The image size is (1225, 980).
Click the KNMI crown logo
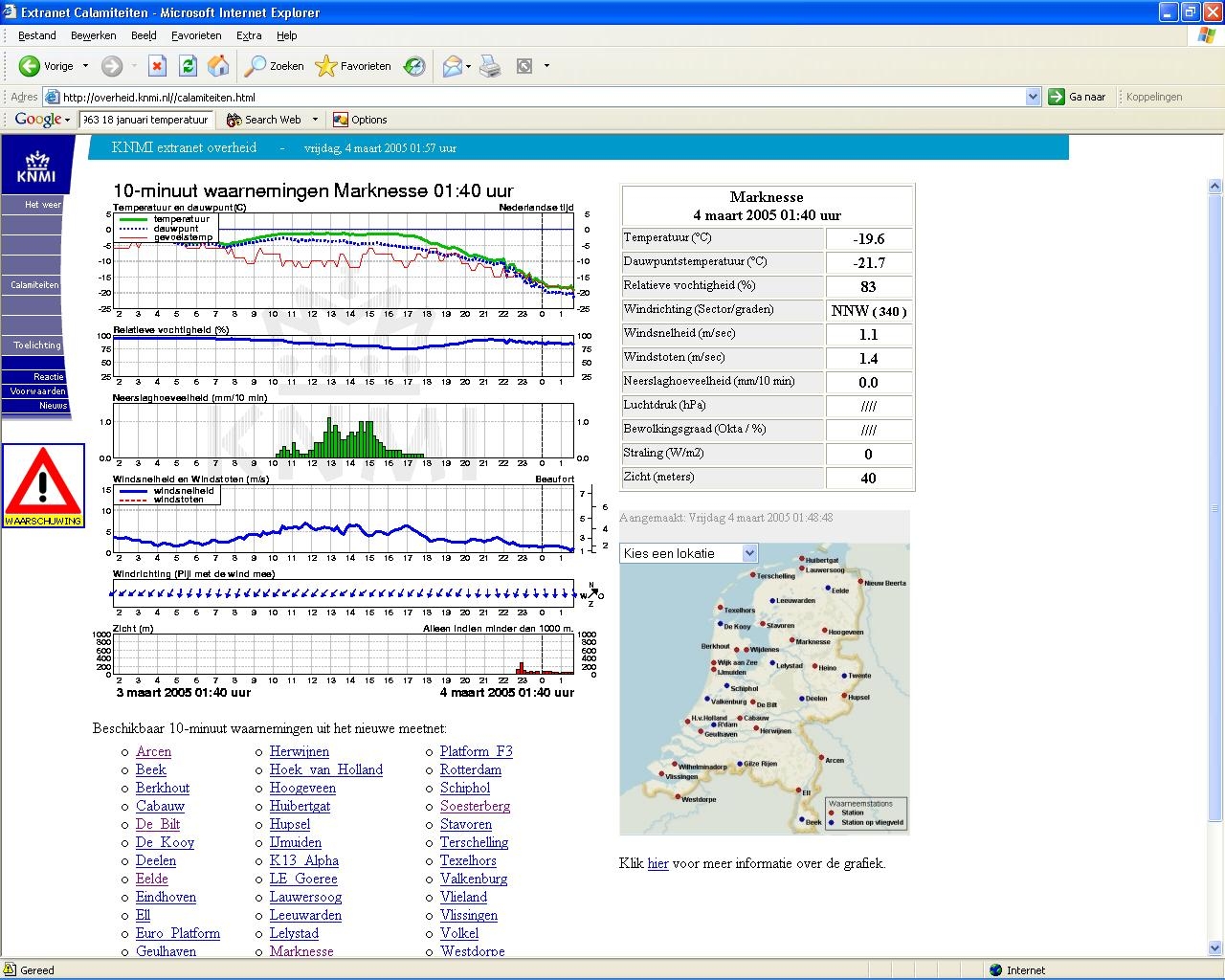pos(36,167)
